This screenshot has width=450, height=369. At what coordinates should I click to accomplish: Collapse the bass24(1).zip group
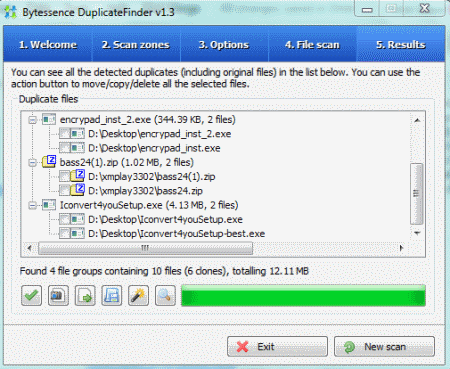click(32, 163)
